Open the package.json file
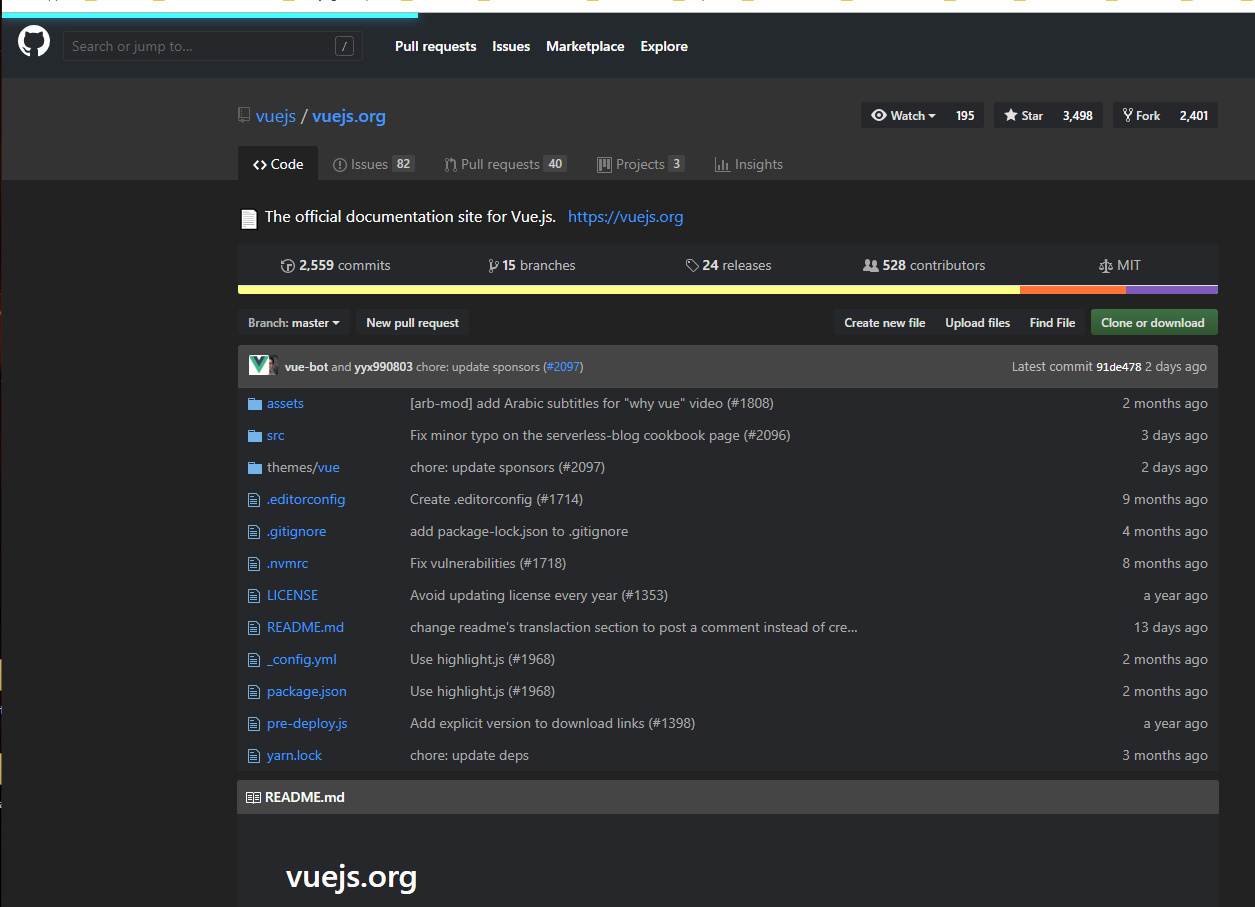Image resolution: width=1255 pixels, height=907 pixels. 307,692
